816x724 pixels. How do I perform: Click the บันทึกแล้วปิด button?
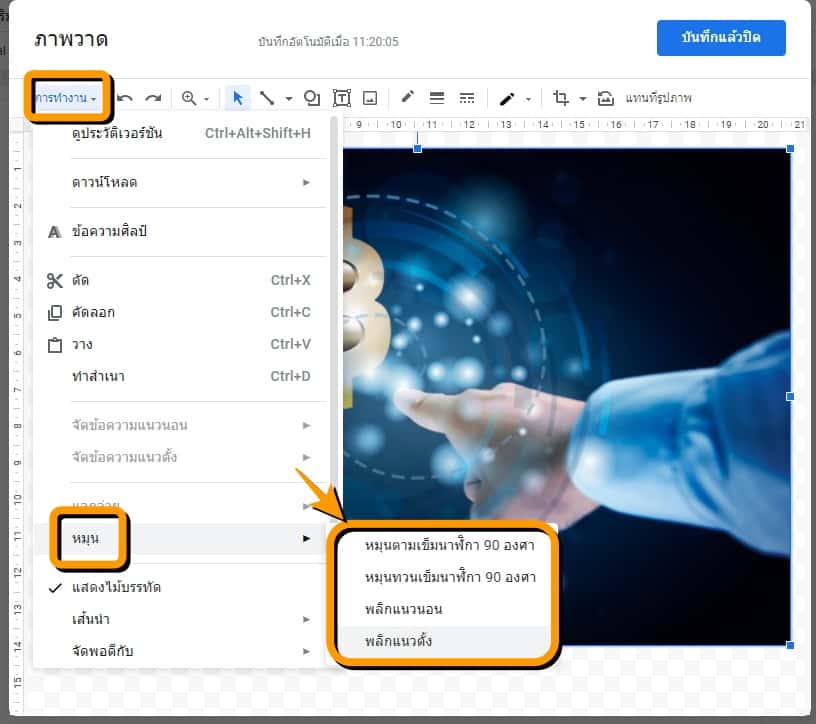point(720,37)
